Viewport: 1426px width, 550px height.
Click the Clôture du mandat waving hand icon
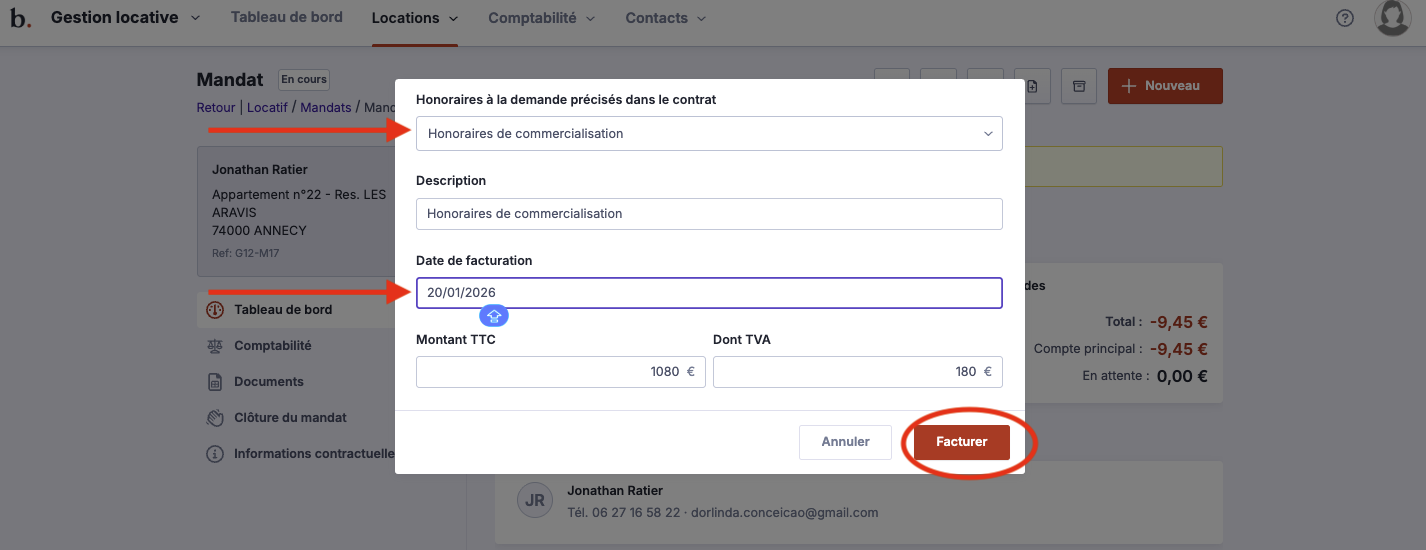click(x=214, y=418)
